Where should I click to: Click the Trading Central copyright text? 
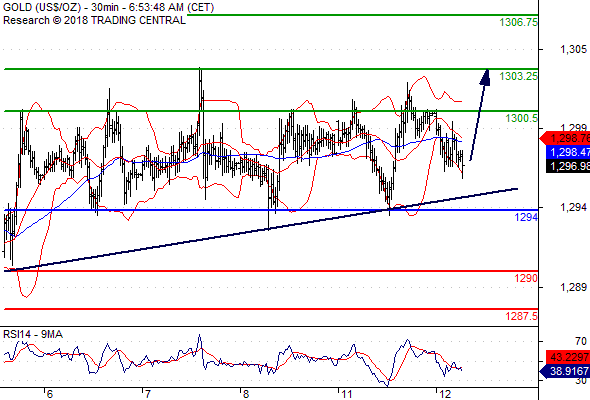point(94,20)
